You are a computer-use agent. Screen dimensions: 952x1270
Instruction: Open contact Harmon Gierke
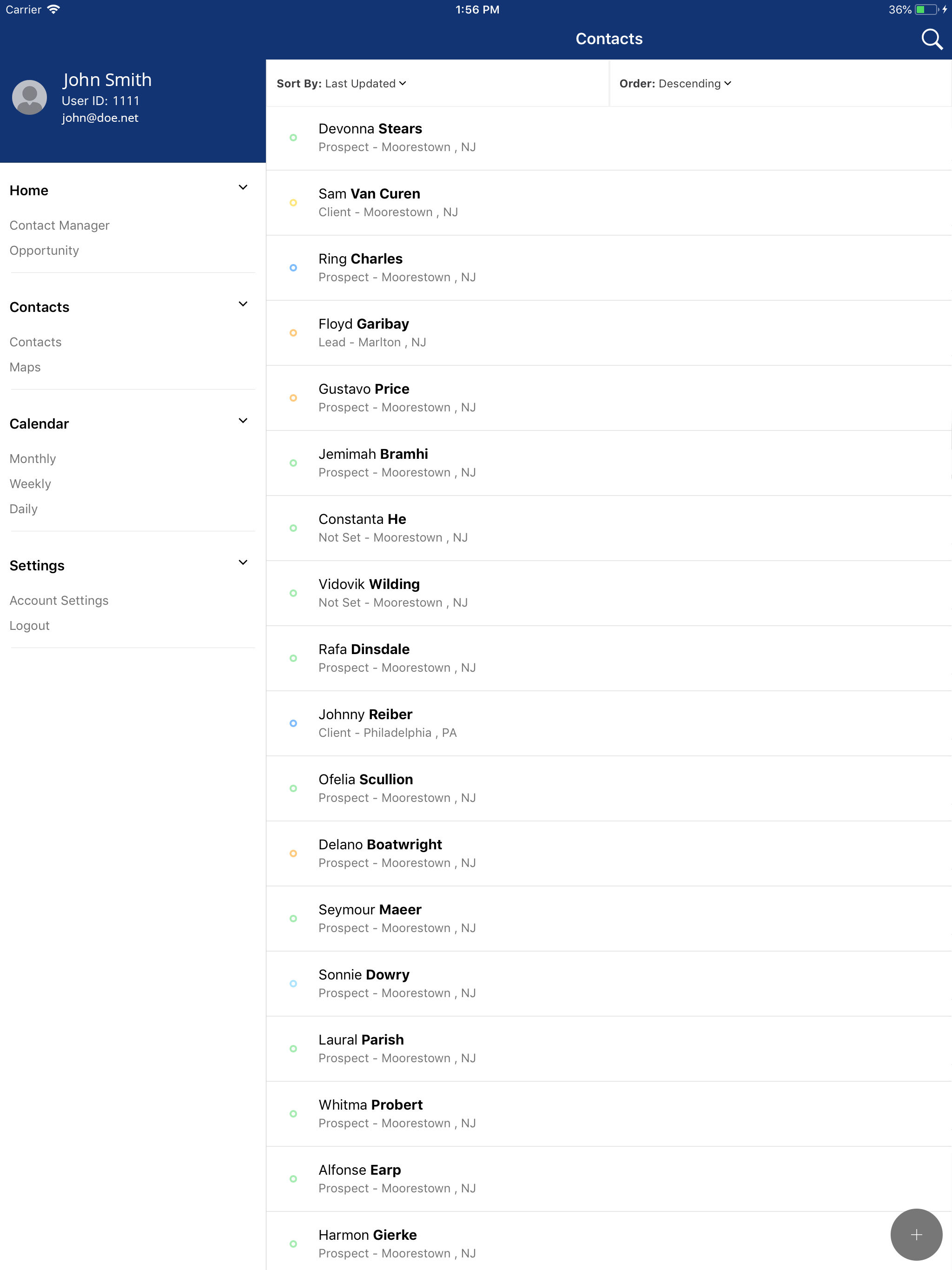[x=608, y=1241]
